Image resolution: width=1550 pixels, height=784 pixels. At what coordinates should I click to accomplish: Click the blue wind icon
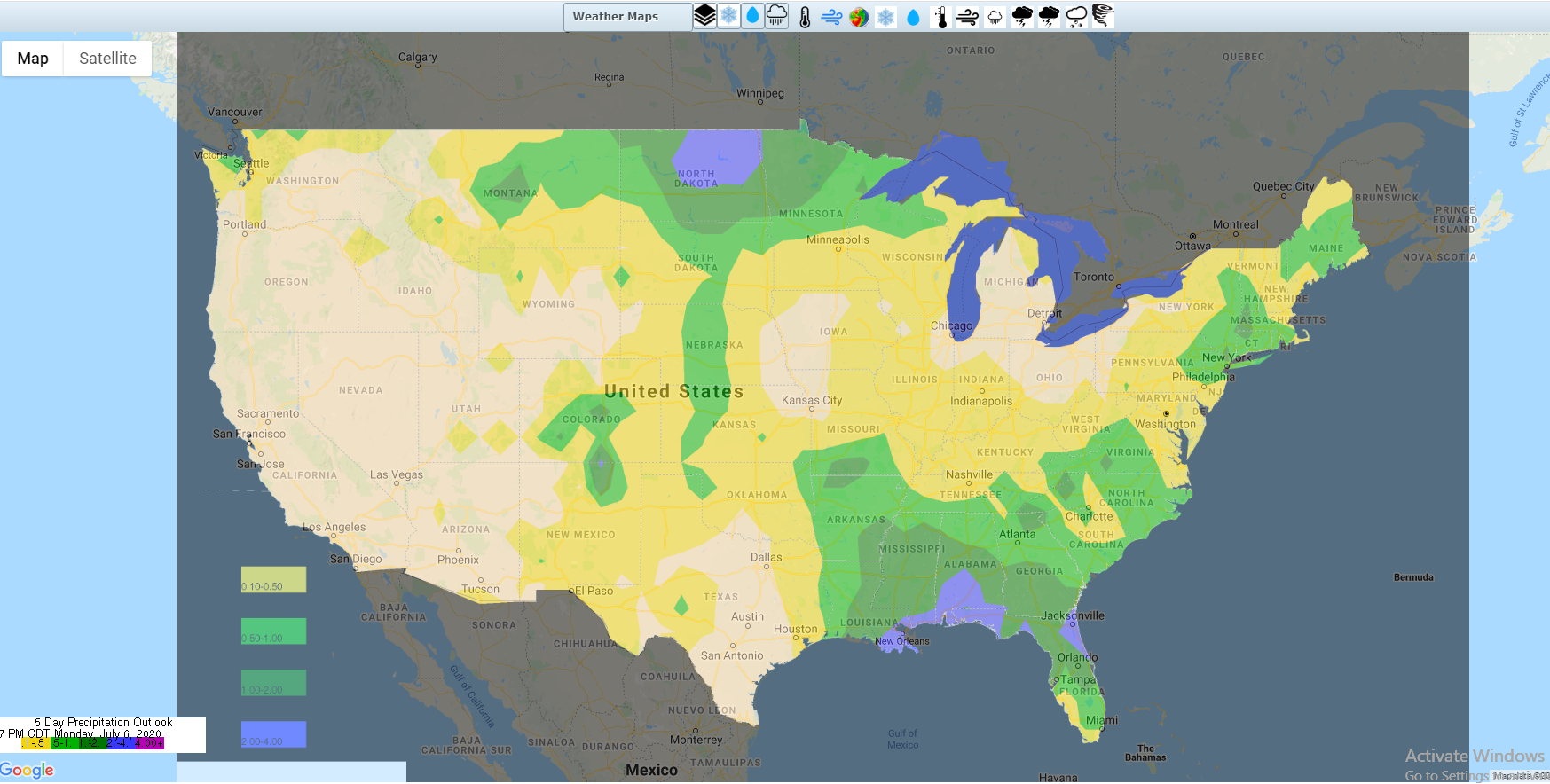pyautogui.click(x=831, y=17)
